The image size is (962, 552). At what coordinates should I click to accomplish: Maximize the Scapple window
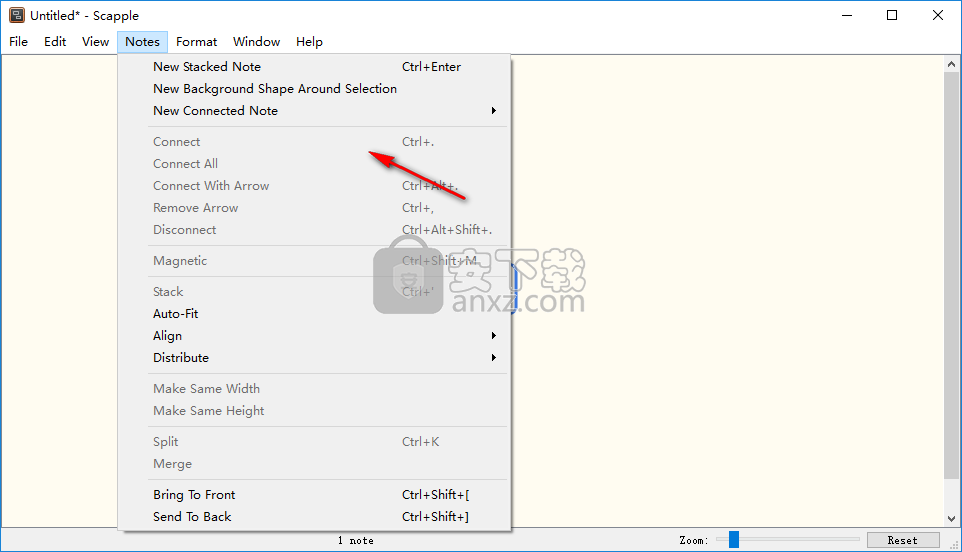coord(892,15)
